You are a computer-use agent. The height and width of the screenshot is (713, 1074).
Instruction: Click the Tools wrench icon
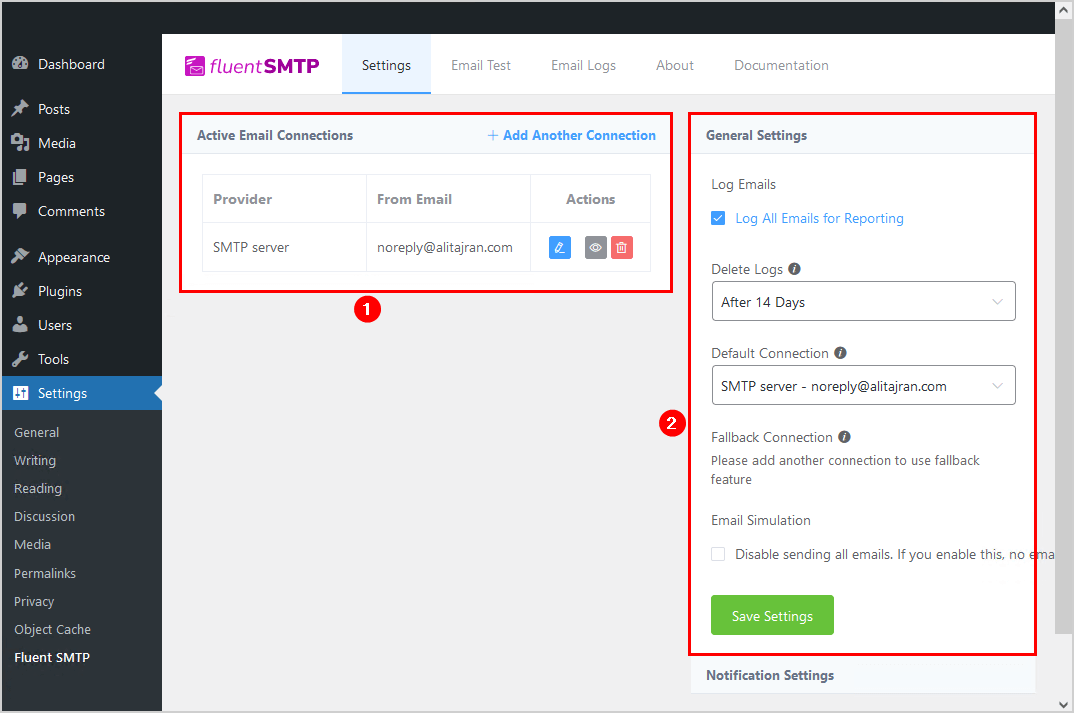tap(21, 358)
